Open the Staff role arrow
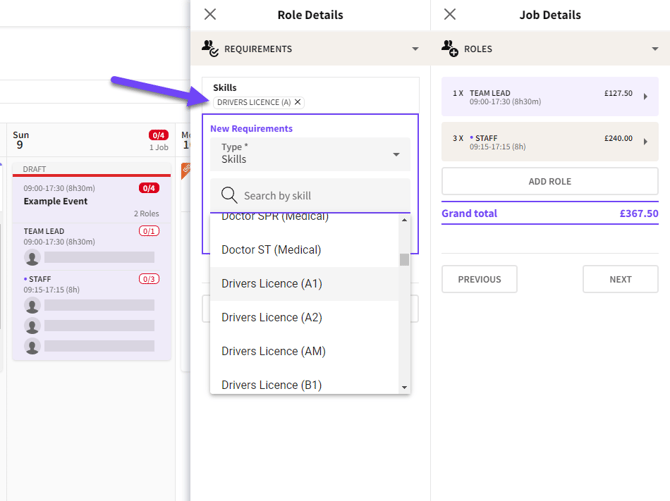Viewport: 670px width, 501px height. click(x=645, y=141)
